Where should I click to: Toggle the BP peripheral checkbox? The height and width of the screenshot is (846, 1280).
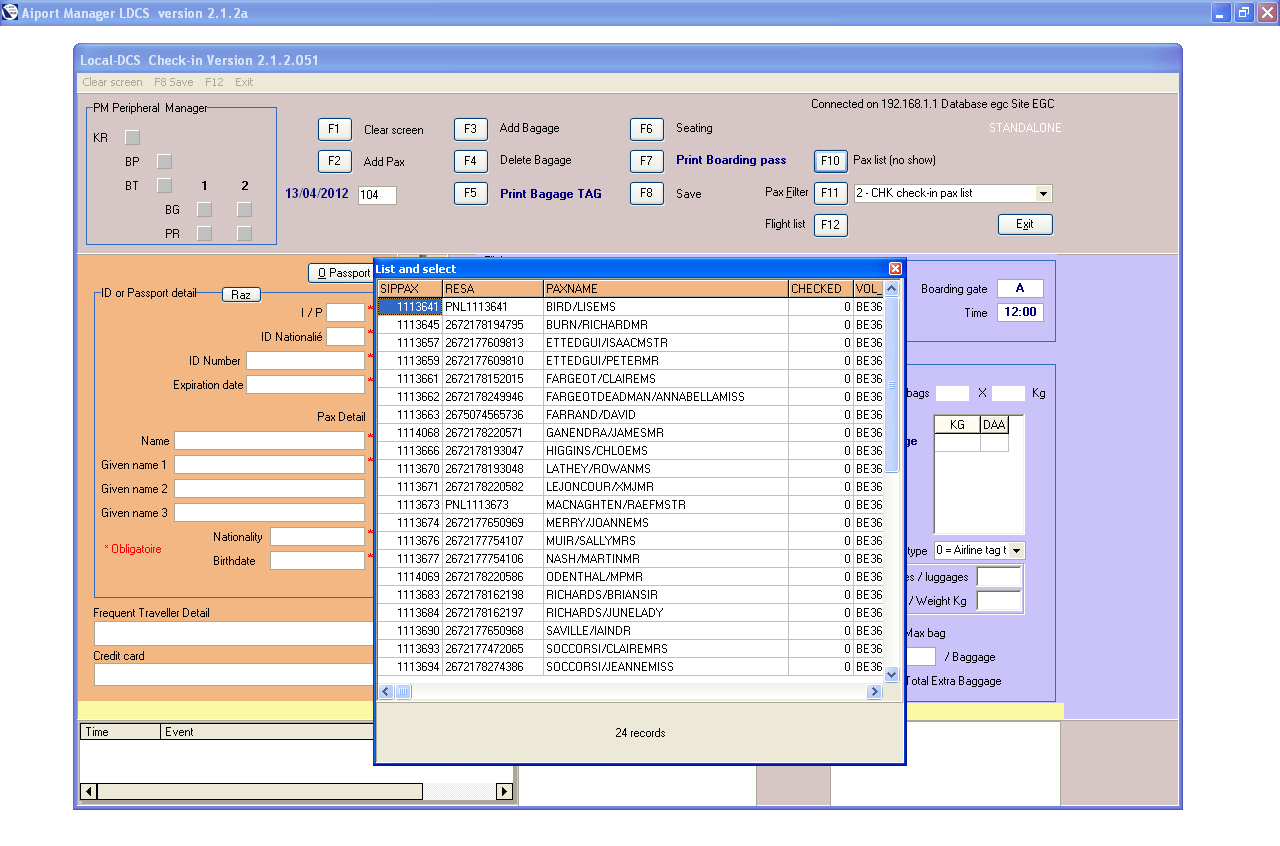pos(164,161)
